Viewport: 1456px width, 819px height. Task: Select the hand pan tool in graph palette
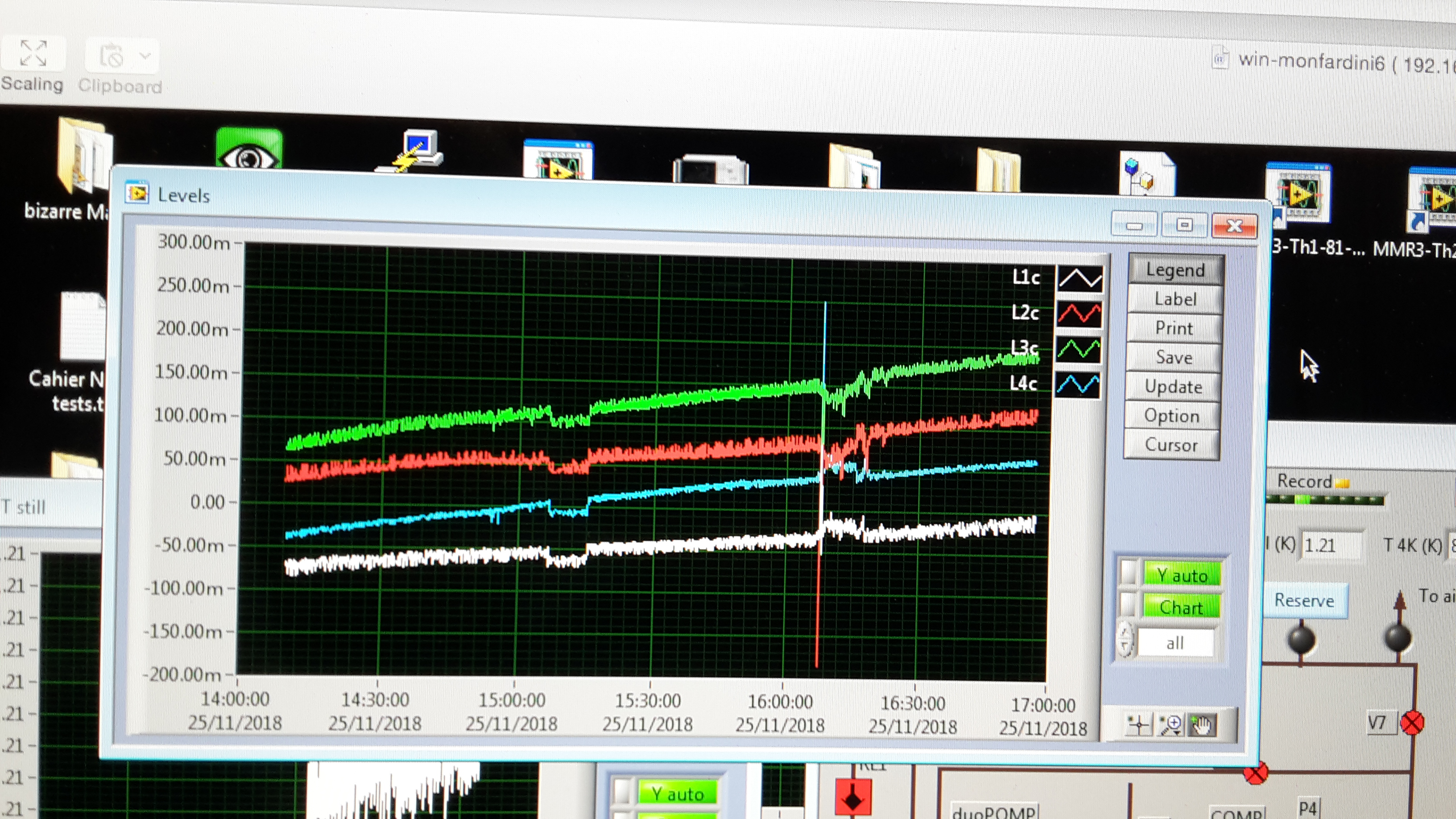1201,725
